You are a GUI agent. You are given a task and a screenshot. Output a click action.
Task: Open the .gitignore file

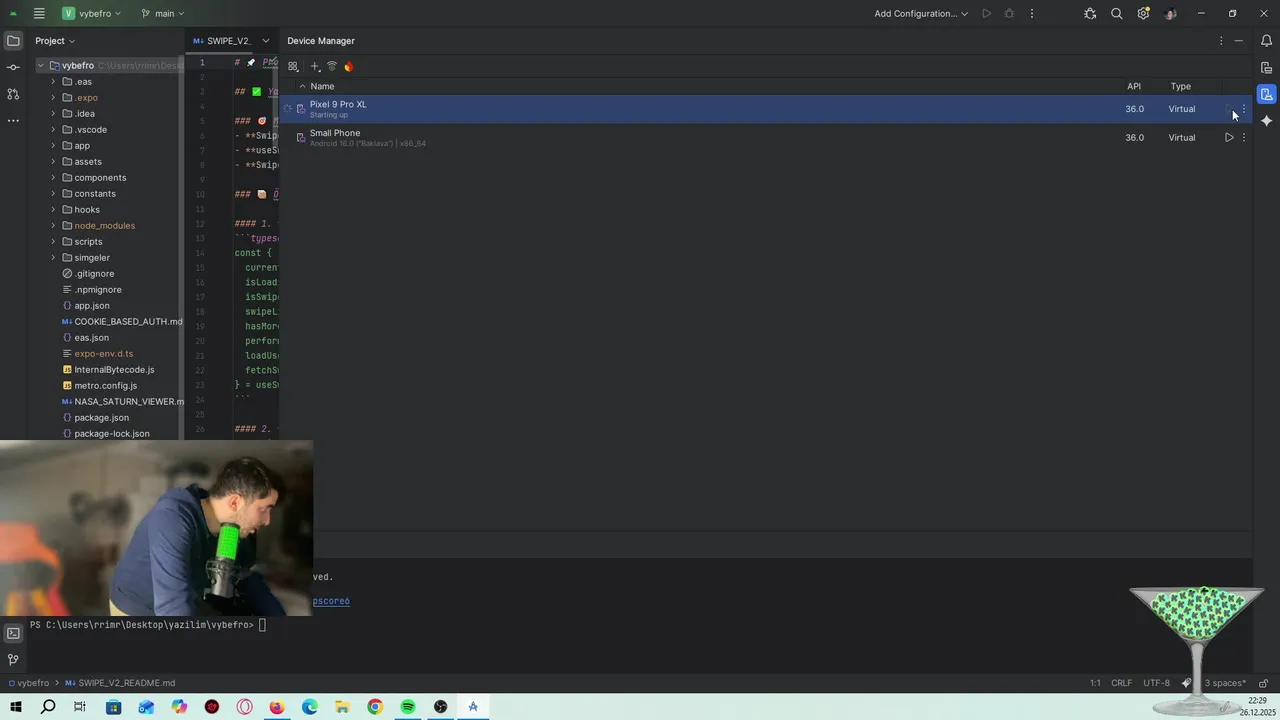(94, 274)
